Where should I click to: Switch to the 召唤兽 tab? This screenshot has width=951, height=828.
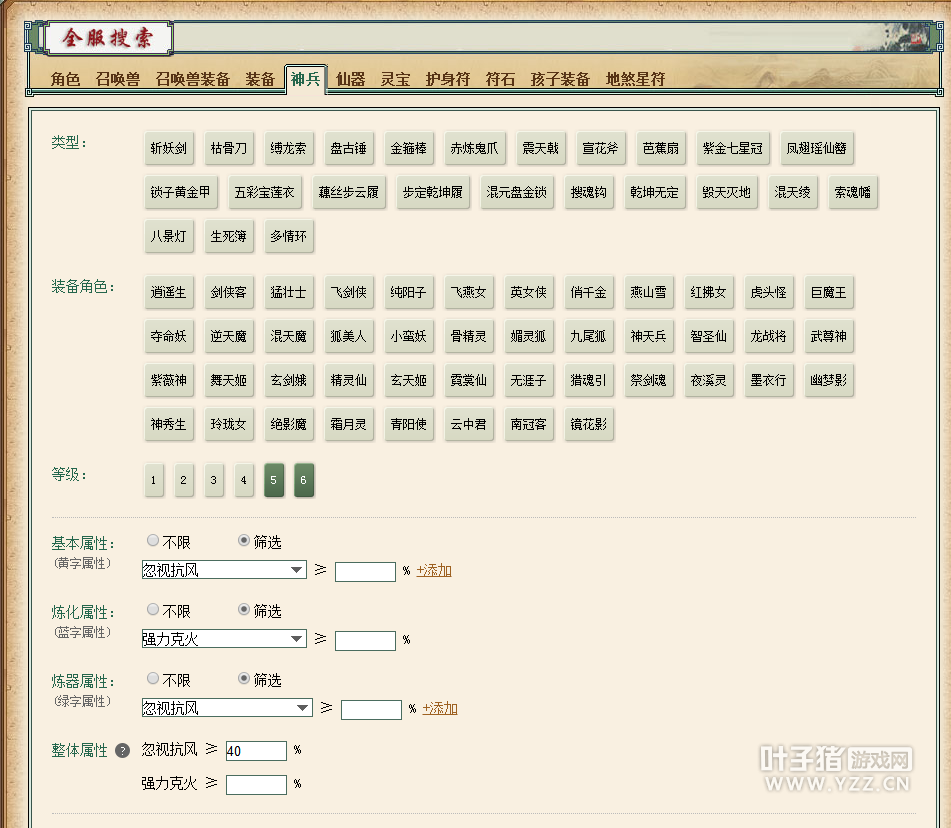[118, 79]
